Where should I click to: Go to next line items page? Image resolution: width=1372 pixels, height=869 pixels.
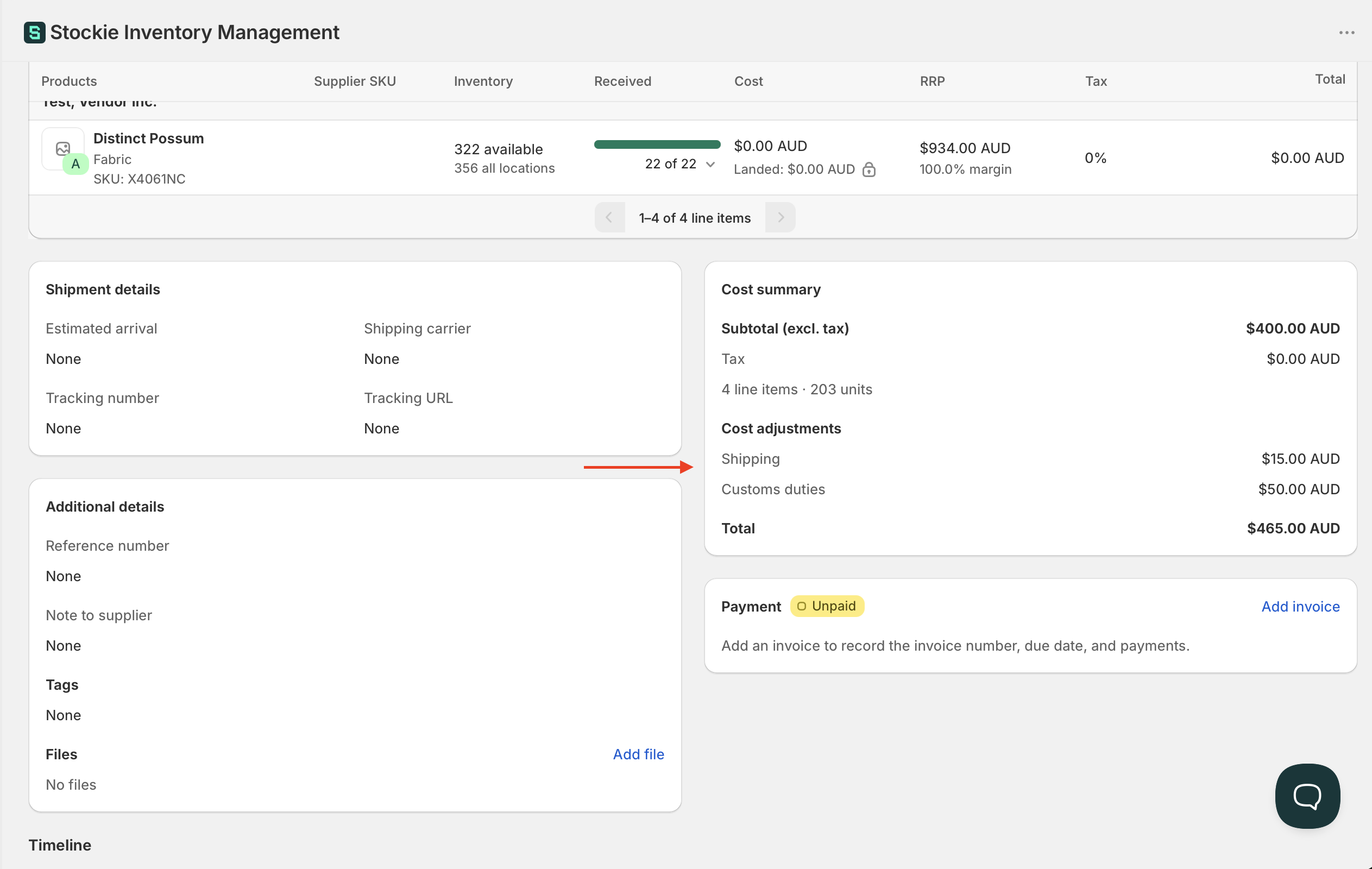pyautogui.click(x=780, y=217)
